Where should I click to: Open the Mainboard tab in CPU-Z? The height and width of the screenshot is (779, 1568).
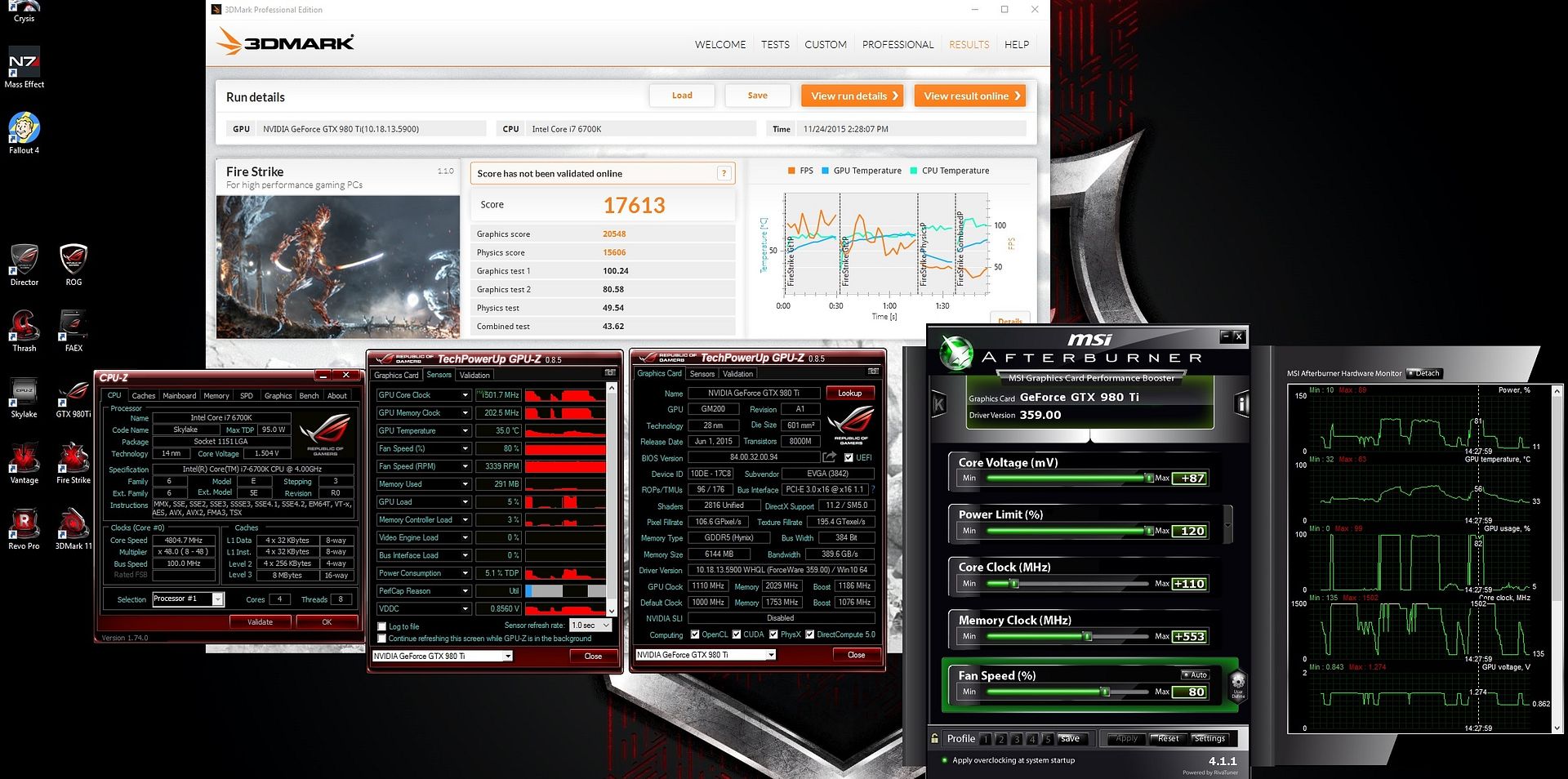point(179,396)
